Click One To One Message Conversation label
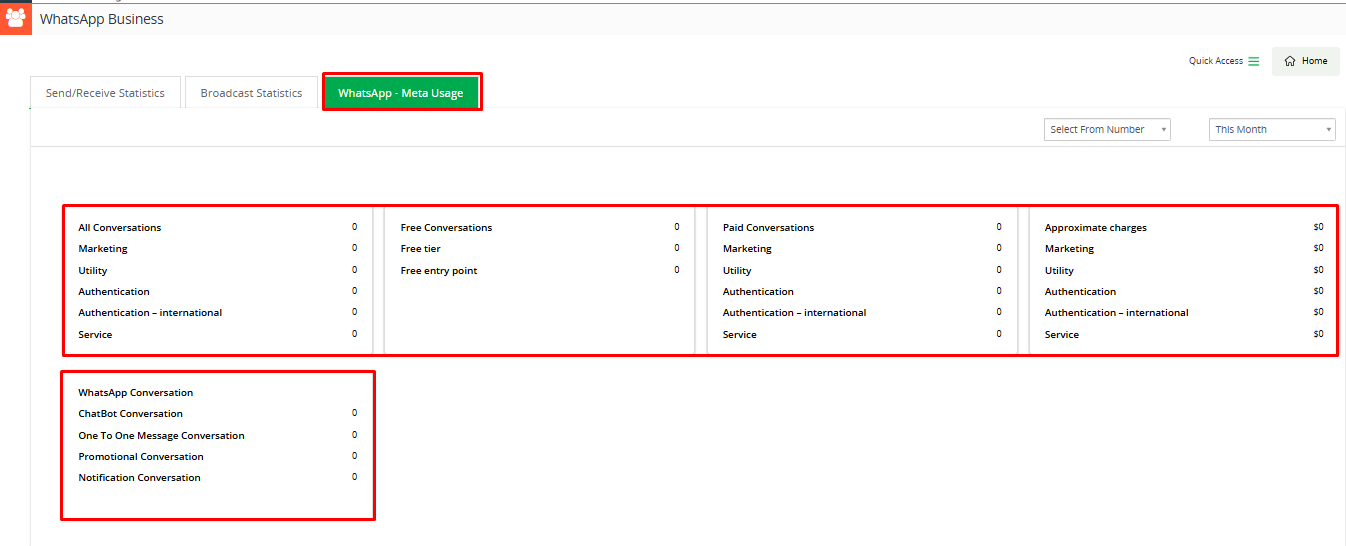 coord(161,436)
